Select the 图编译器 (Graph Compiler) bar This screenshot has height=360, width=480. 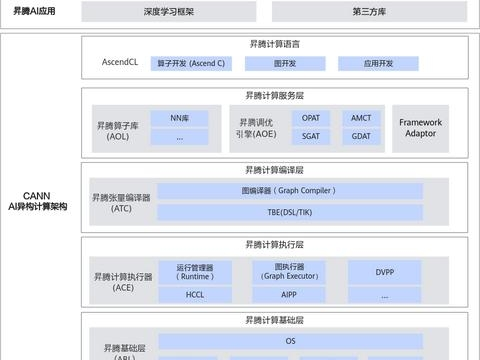pyautogui.click(x=290, y=191)
